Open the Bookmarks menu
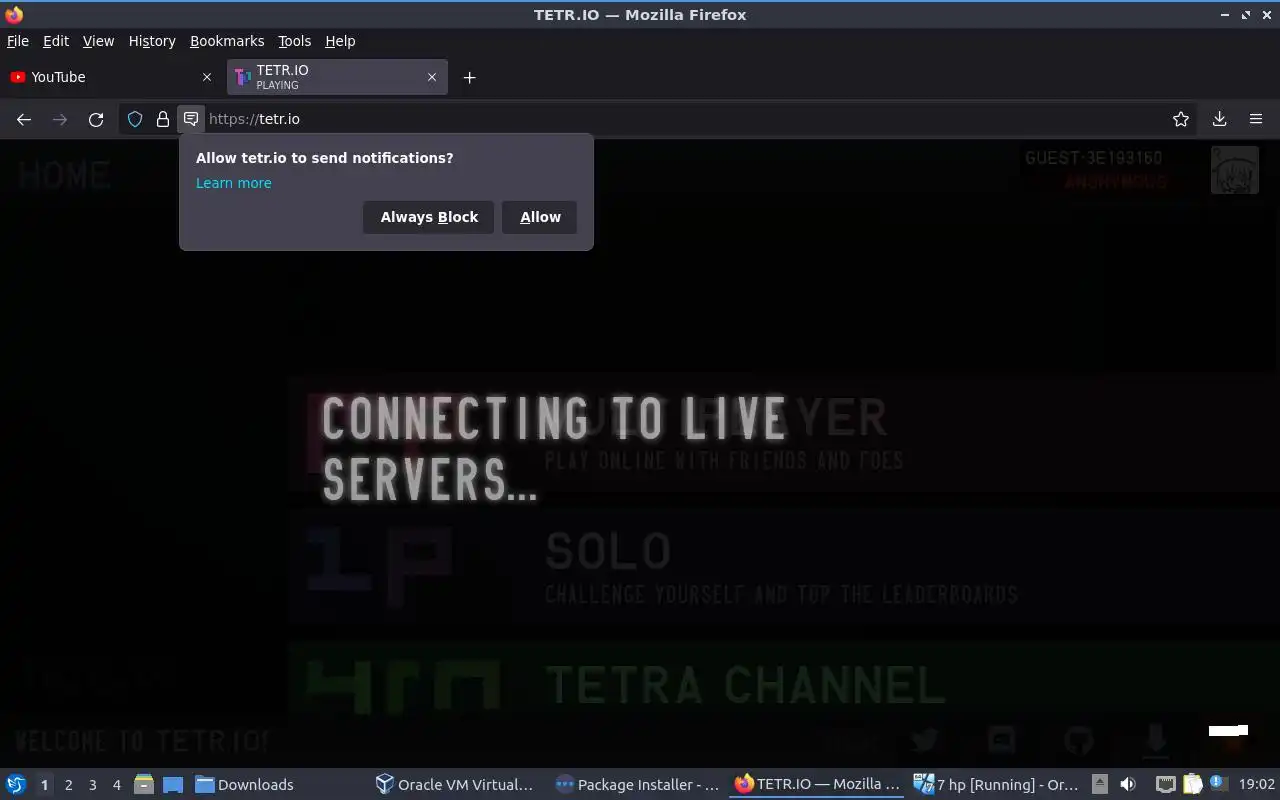Image resolution: width=1280 pixels, height=800 pixels. coord(227,41)
